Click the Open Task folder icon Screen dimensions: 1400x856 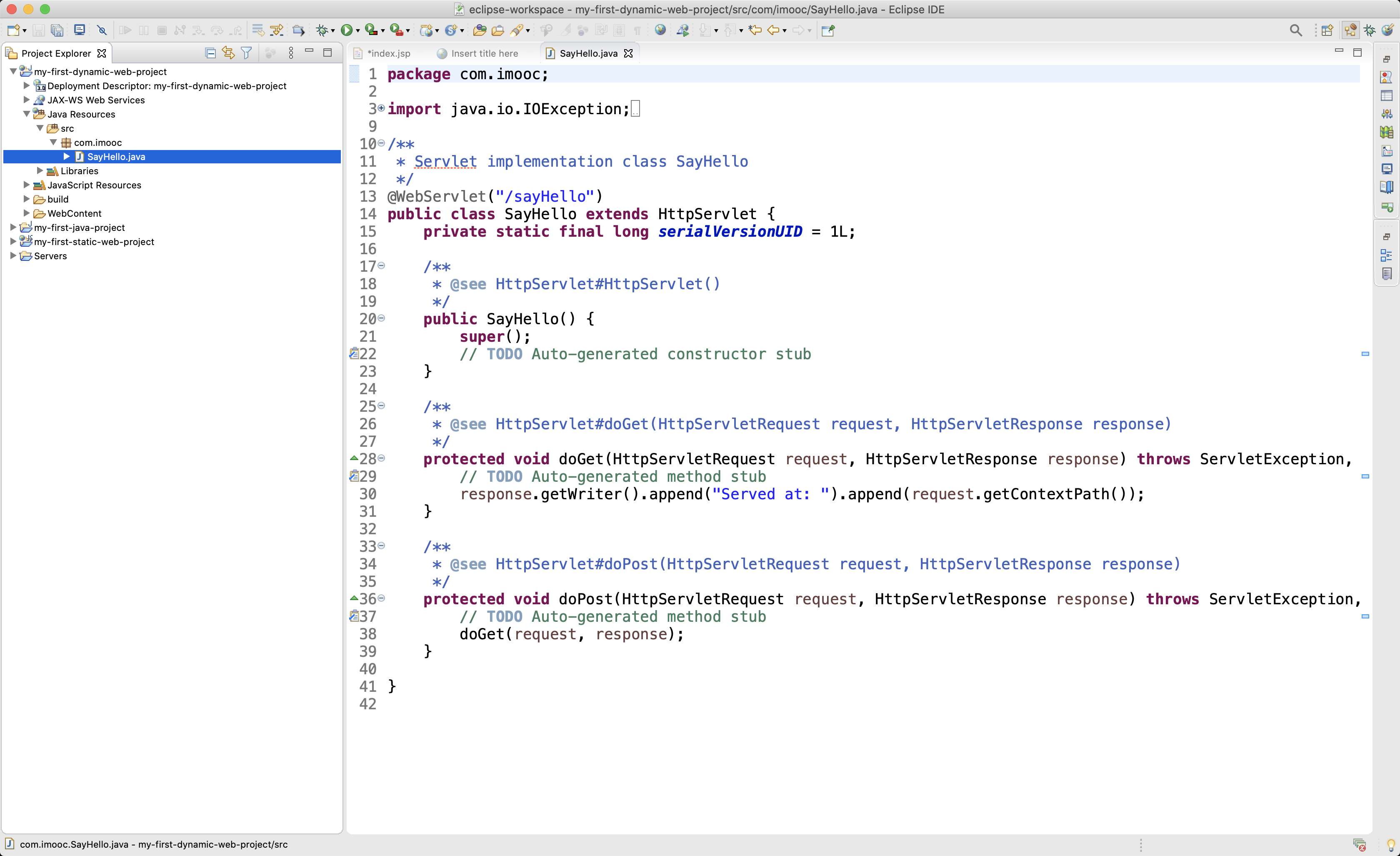pyautogui.click(x=498, y=30)
